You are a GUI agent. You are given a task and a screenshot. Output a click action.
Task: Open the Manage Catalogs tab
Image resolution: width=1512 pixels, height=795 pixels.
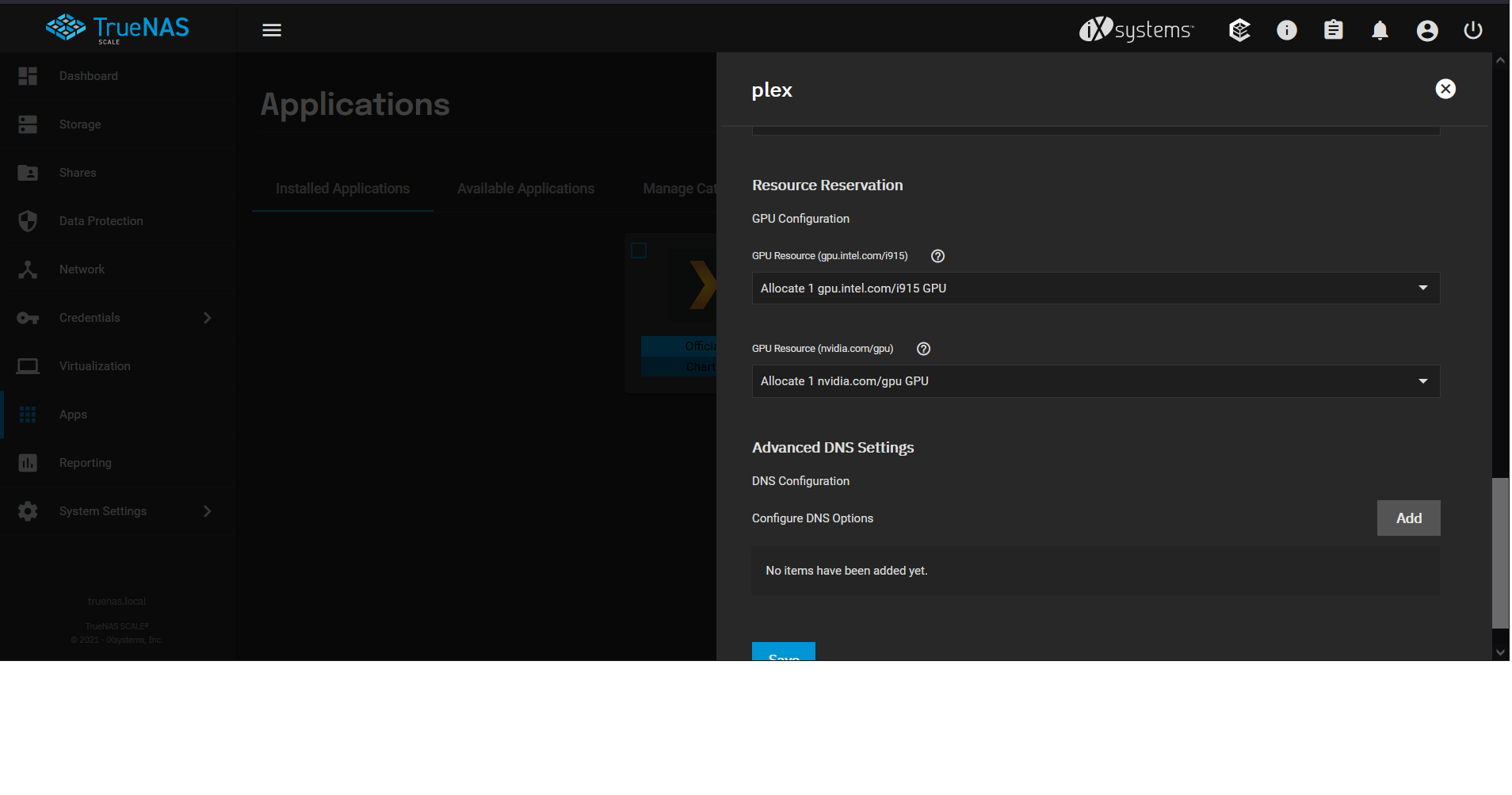click(679, 189)
